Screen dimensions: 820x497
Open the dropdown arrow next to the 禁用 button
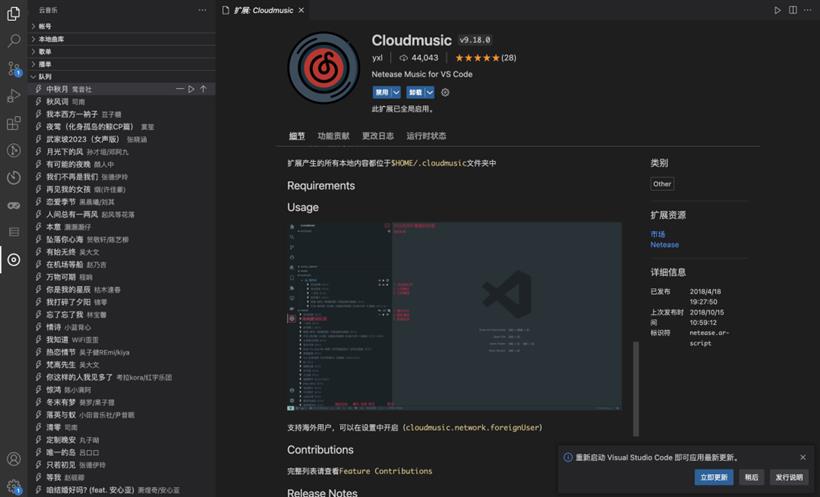(x=396, y=93)
